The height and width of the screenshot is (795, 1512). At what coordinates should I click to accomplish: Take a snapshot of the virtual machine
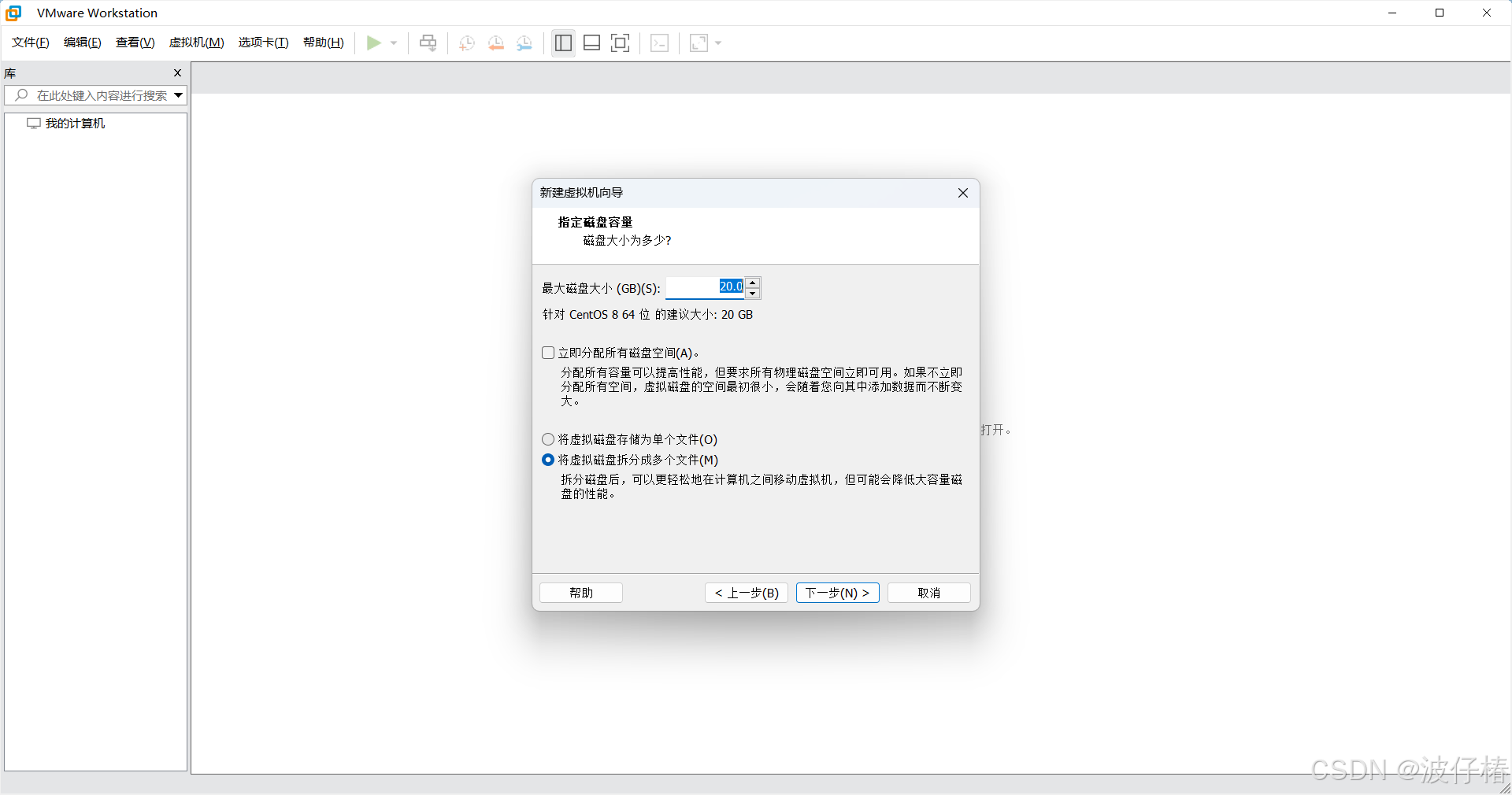(x=465, y=43)
